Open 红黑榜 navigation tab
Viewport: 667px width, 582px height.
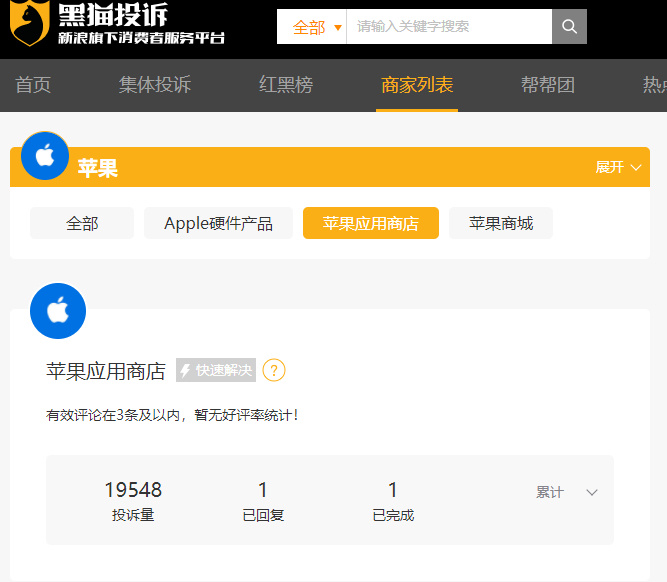[x=286, y=85]
